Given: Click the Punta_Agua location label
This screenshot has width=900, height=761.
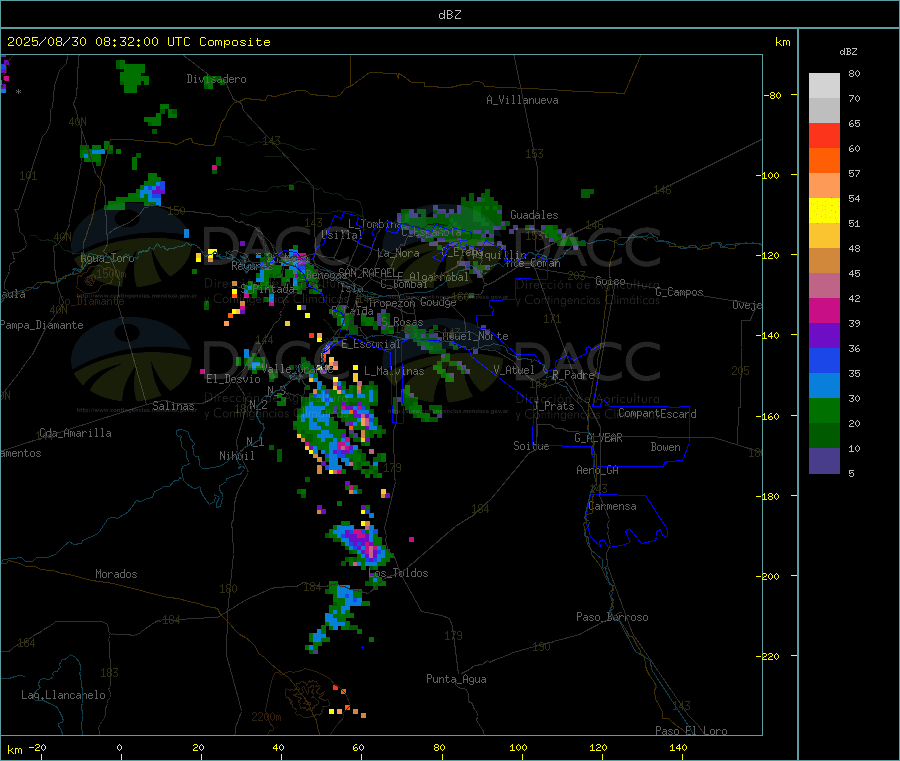Looking at the screenshot, I should point(456,679).
